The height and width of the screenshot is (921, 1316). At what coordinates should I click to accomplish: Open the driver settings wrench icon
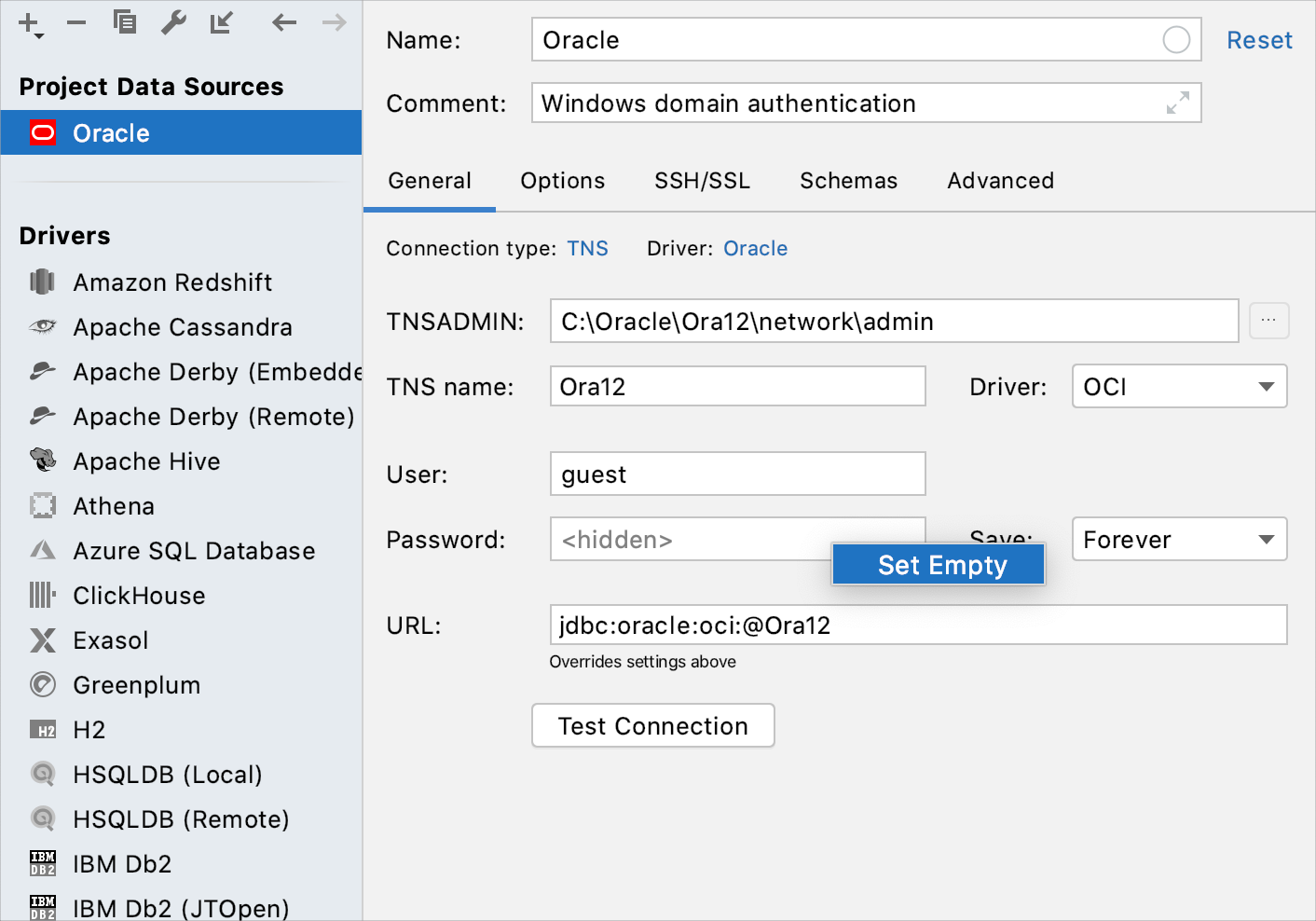[x=173, y=21]
